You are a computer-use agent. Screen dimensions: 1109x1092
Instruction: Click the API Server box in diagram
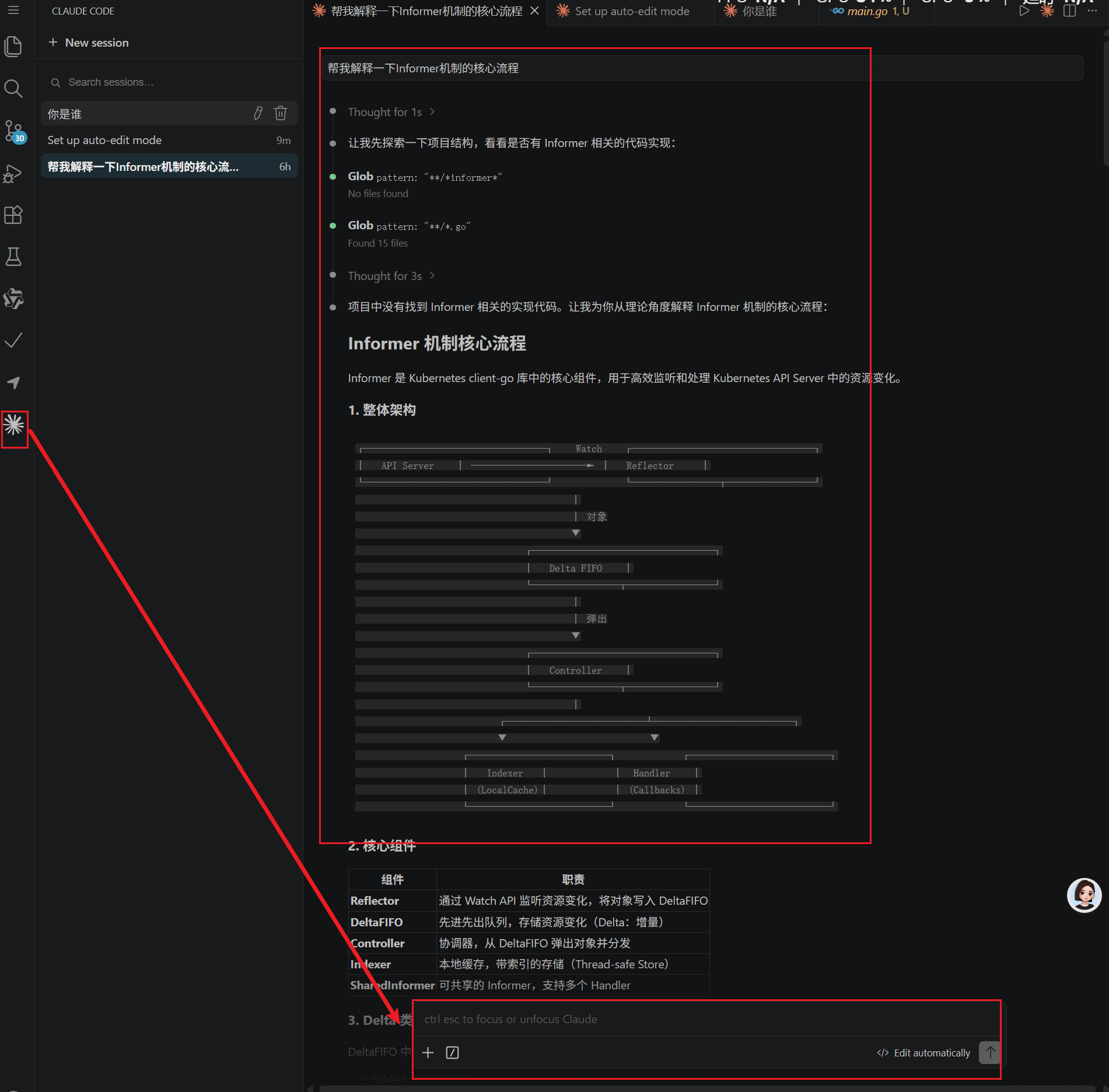(x=408, y=466)
